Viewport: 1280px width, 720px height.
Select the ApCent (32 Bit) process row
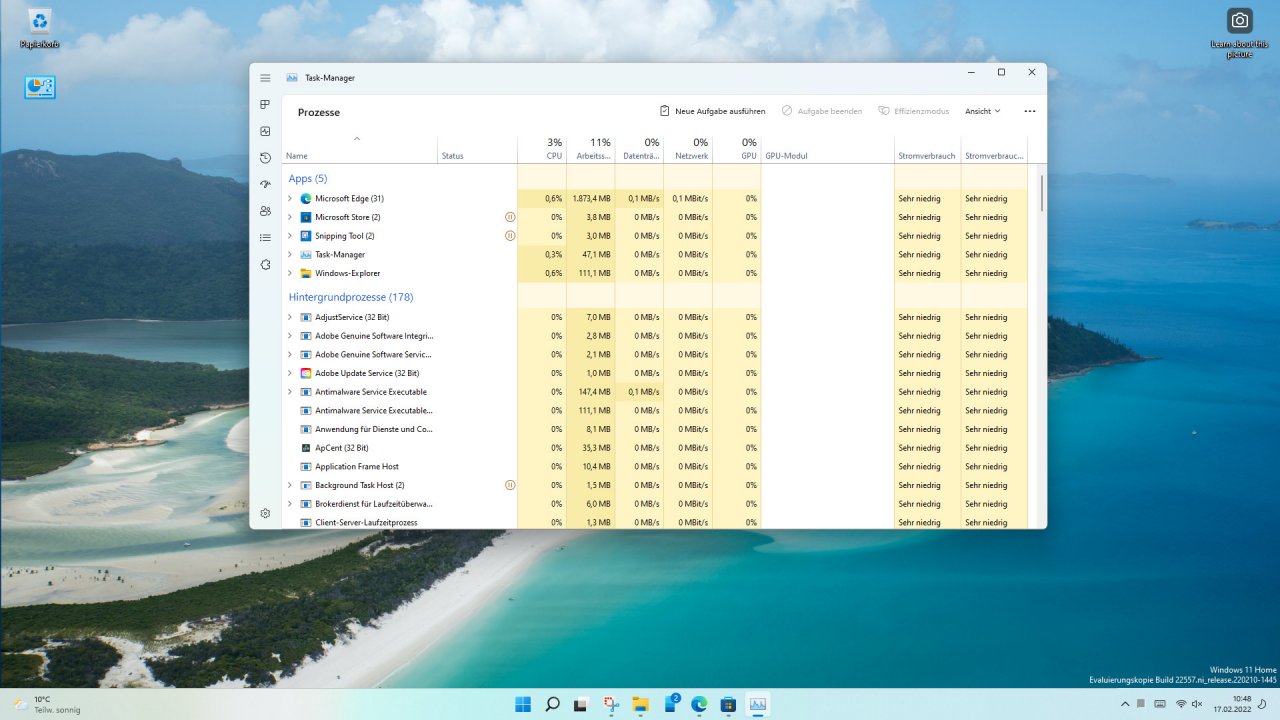point(654,448)
